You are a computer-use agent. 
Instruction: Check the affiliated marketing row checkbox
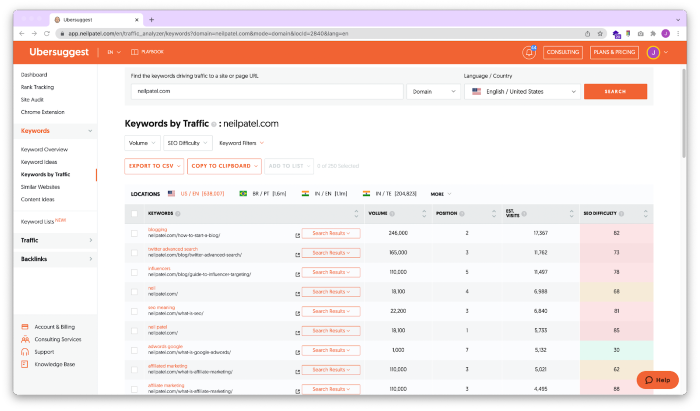click(134, 369)
